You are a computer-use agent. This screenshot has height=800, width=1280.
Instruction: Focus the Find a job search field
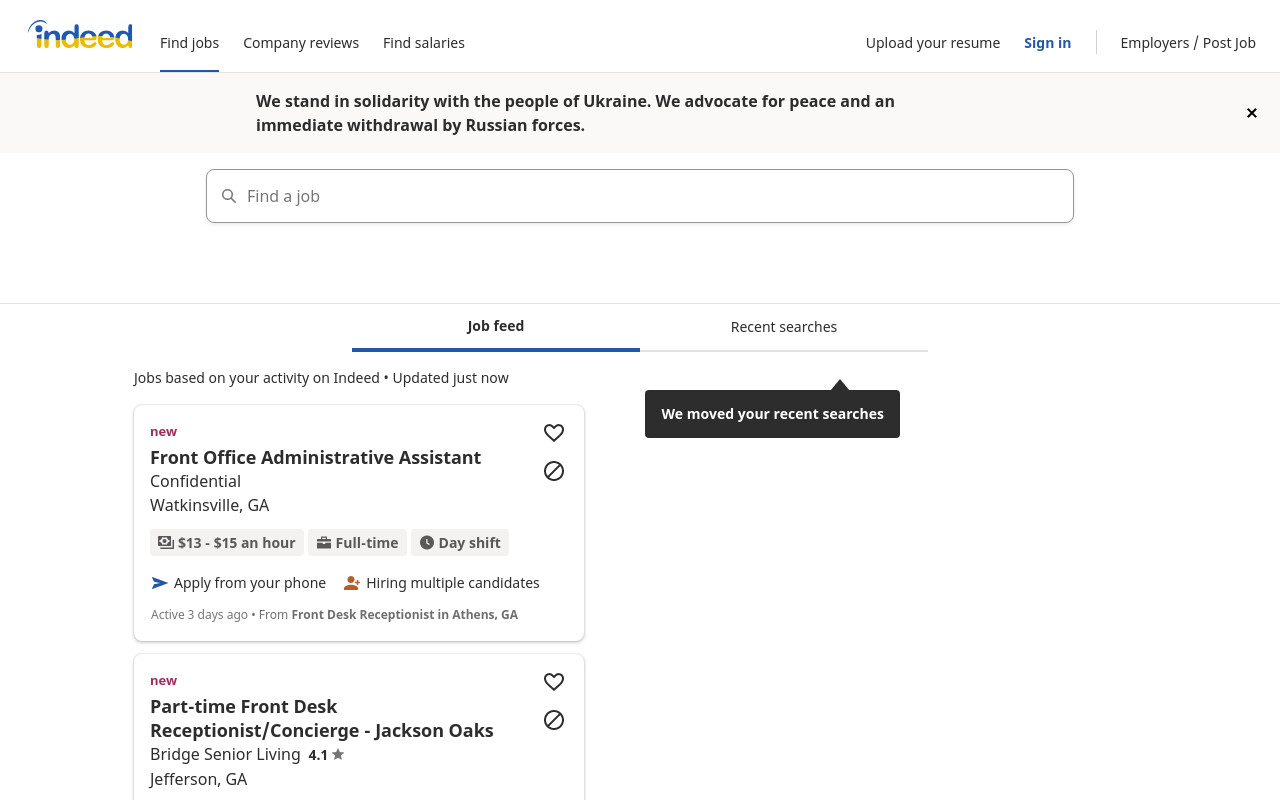pyautogui.click(x=640, y=196)
